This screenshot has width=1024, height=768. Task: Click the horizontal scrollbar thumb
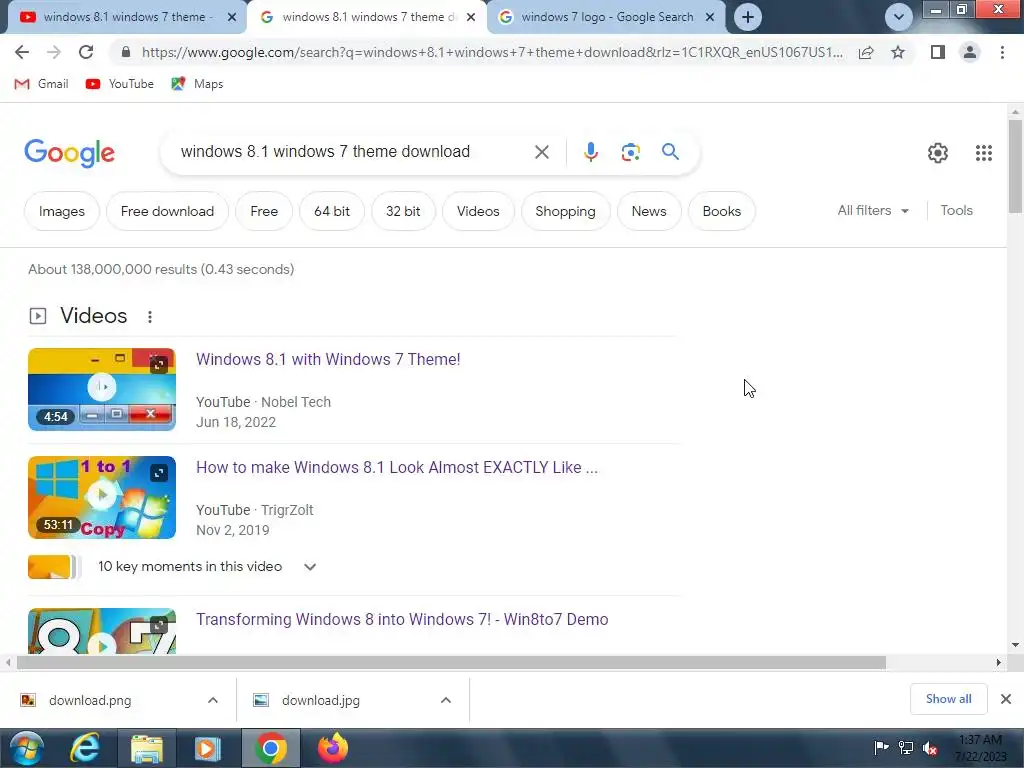(451, 662)
